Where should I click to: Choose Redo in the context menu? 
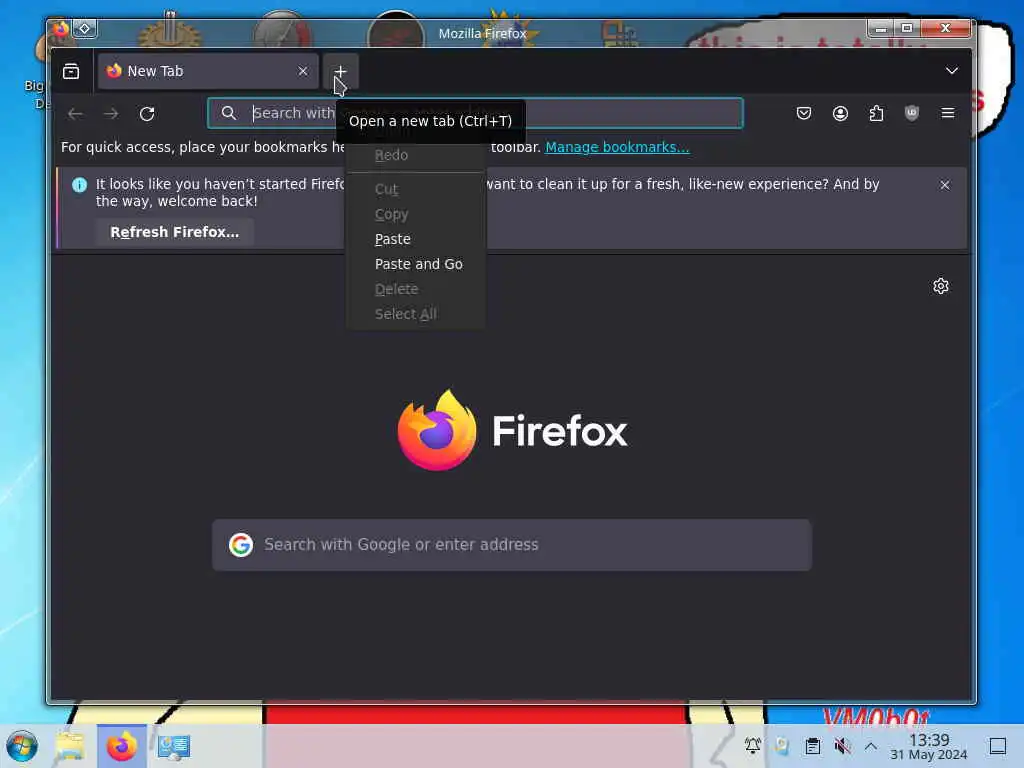(415, 155)
